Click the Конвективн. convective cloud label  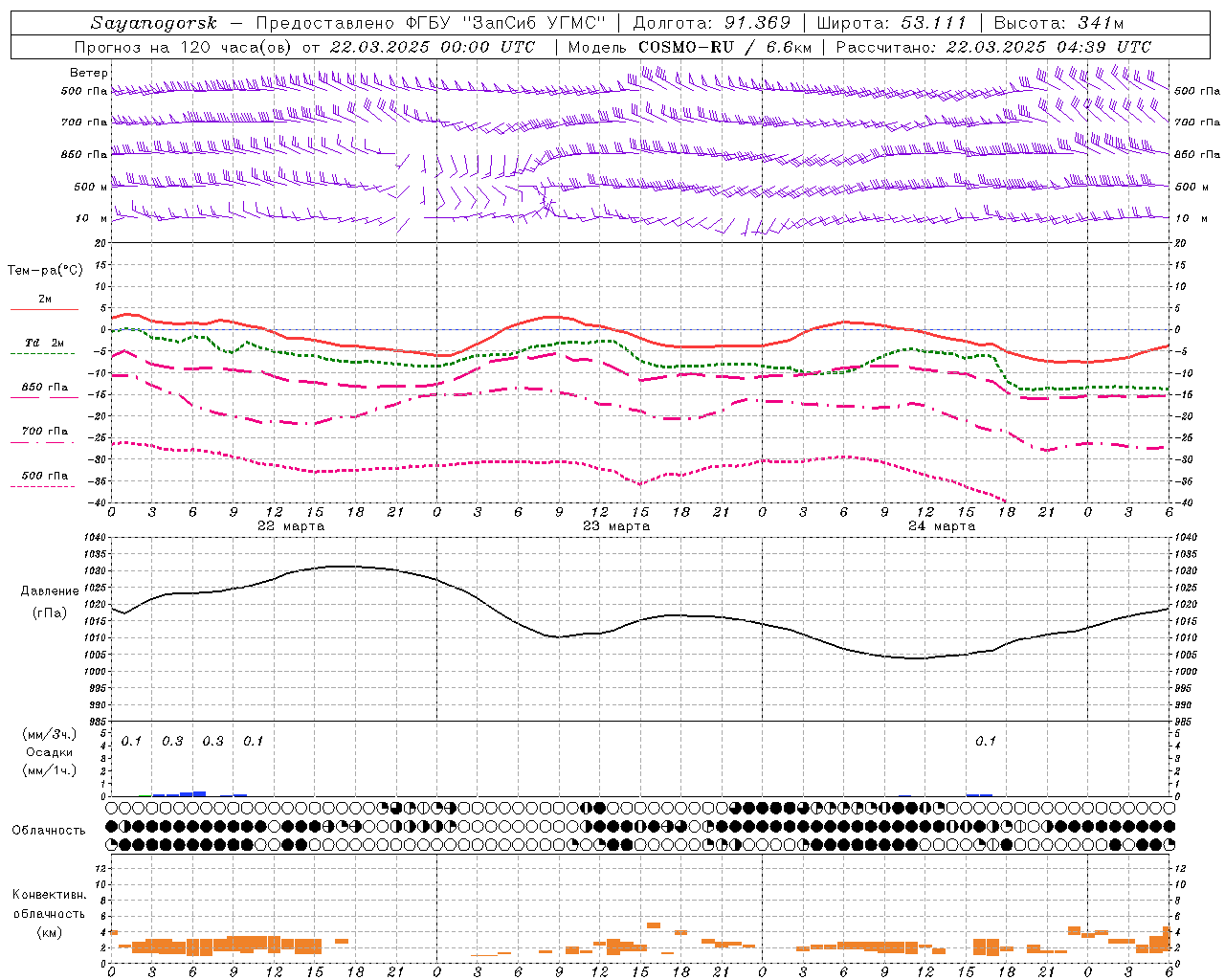[49, 895]
